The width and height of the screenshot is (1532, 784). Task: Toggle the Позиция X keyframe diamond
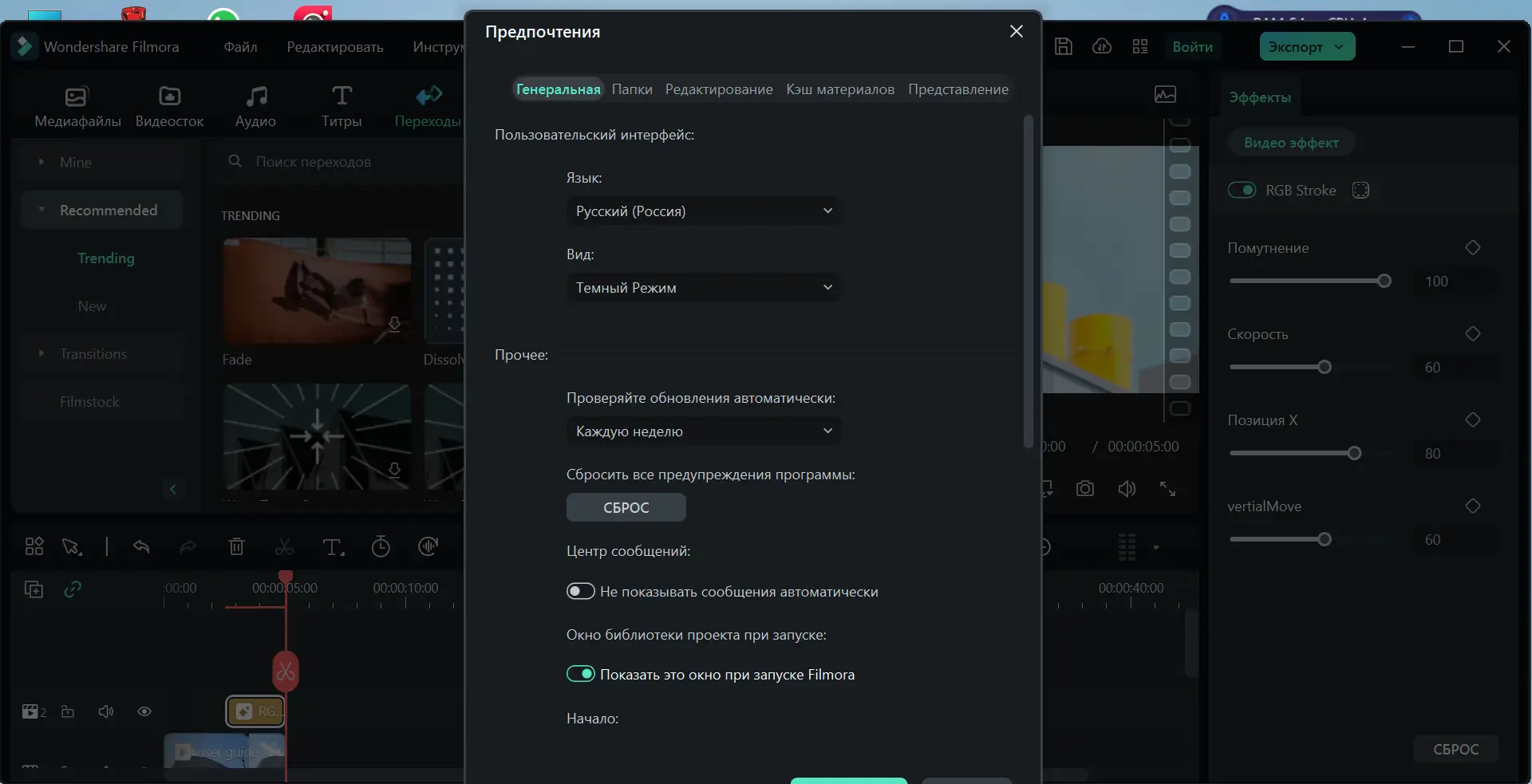pyautogui.click(x=1473, y=420)
